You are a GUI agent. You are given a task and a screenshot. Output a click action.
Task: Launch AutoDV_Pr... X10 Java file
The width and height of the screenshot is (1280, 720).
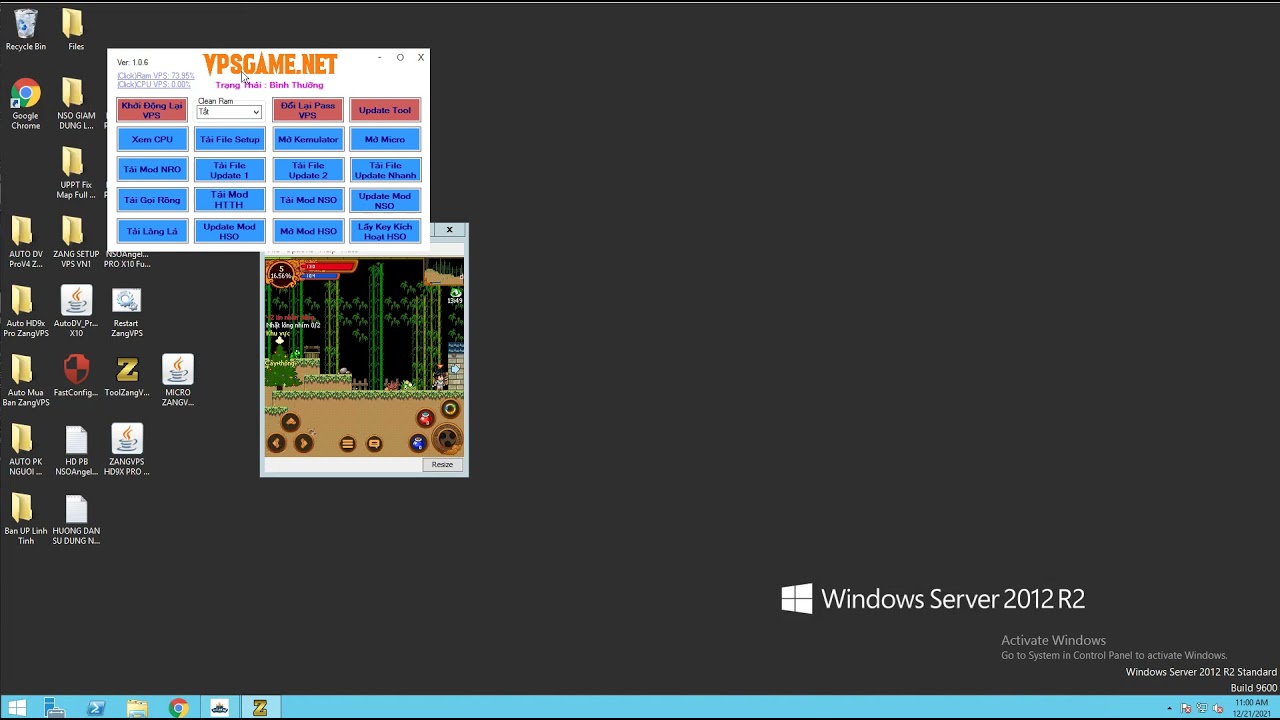tap(76, 311)
